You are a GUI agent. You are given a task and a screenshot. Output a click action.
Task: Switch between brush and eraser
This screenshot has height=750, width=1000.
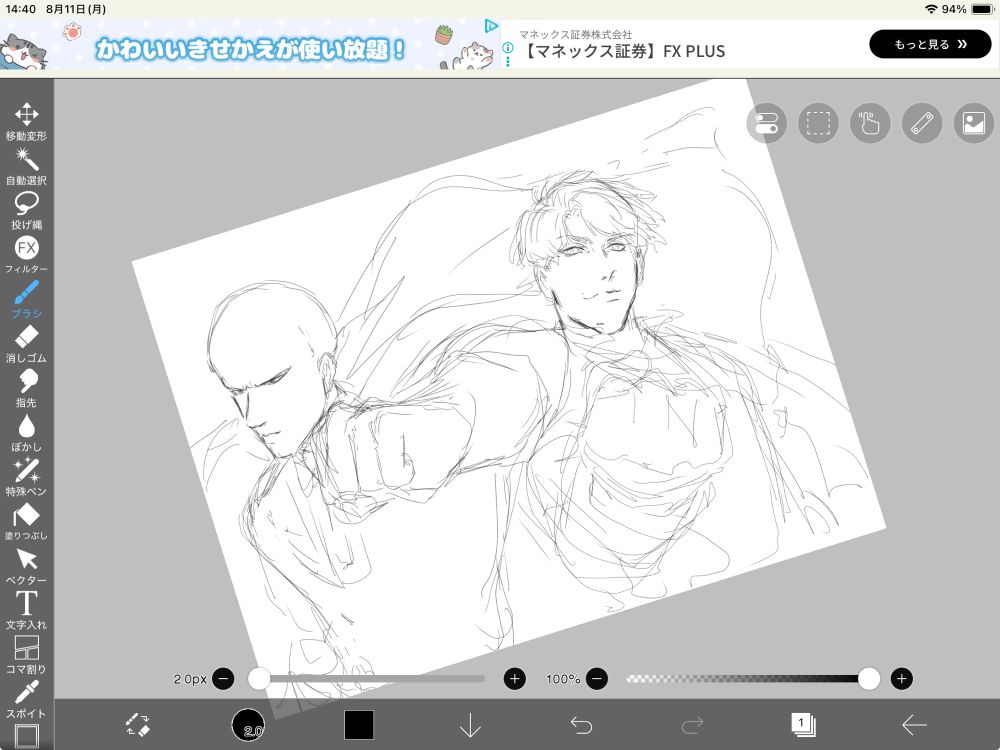click(138, 725)
